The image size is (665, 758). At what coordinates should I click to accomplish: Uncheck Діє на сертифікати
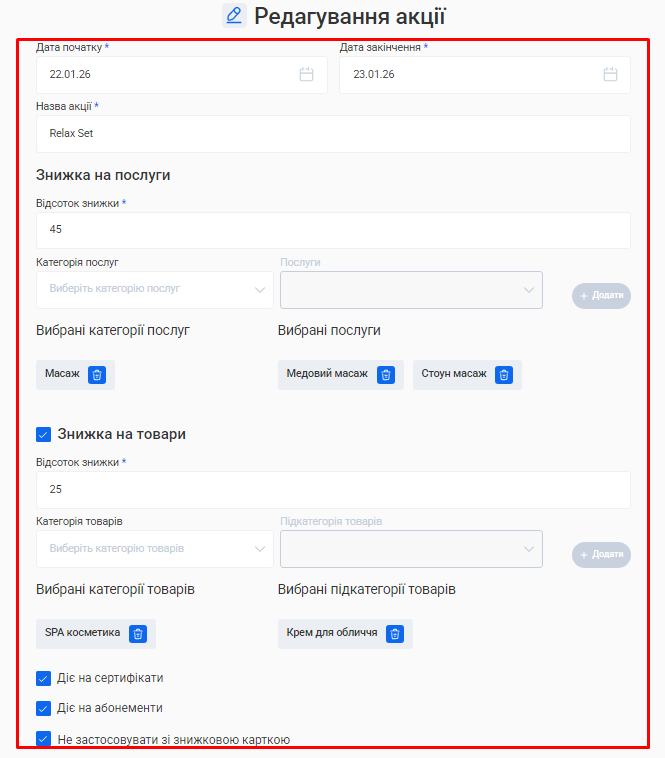point(44,678)
